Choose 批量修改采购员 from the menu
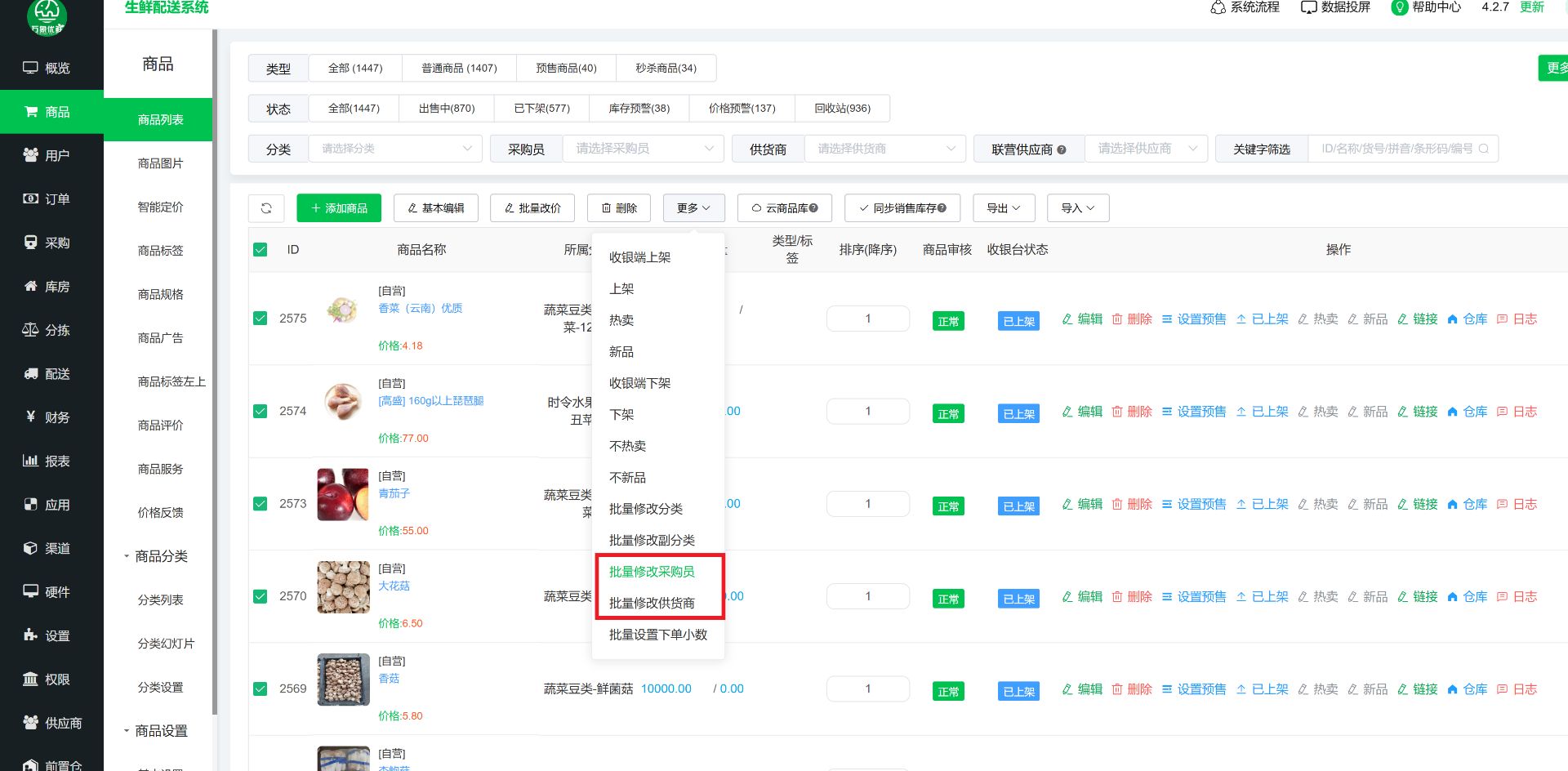Image resolution: width=1568 pixels, height=771 pixels. pos(658,572)
